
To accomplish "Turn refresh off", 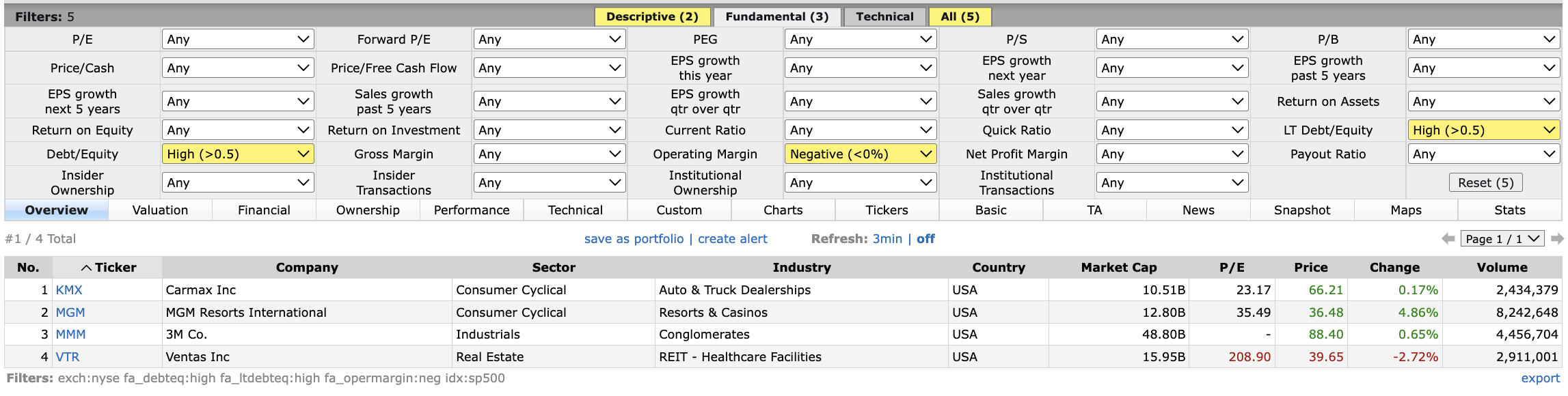I will (925, 239).
